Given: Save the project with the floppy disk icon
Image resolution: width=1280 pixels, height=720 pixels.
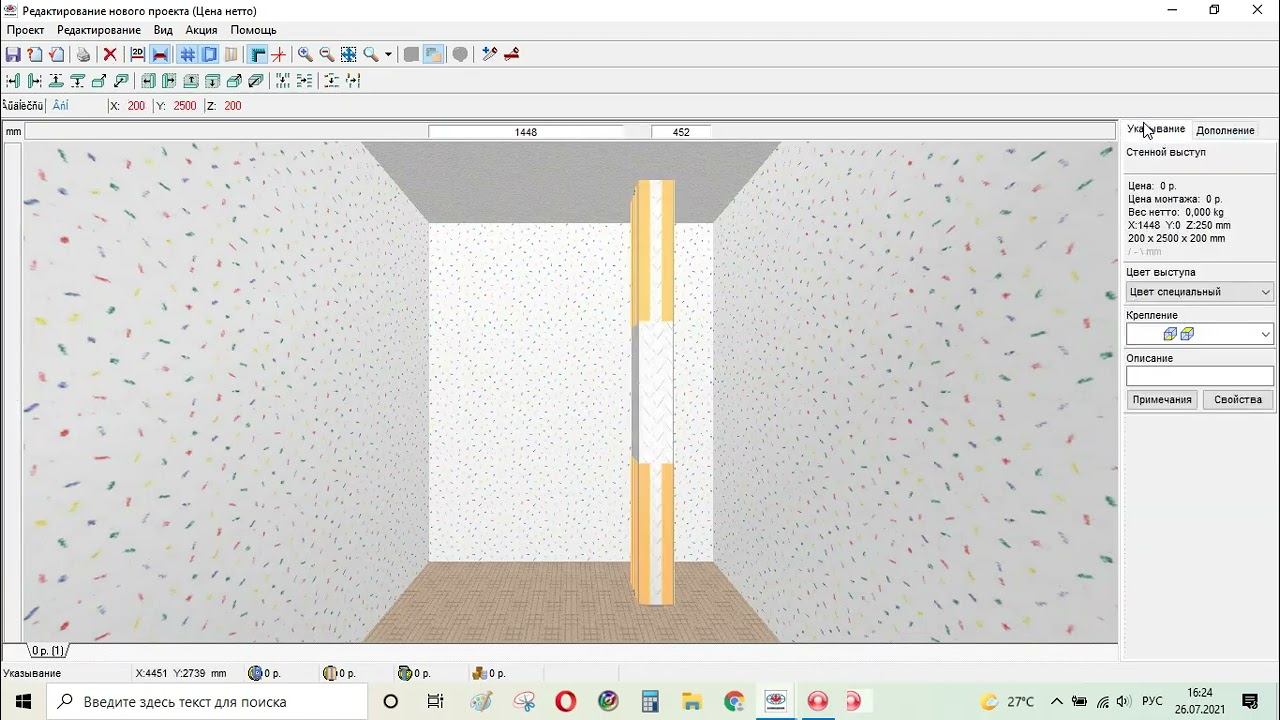Looking at the screenshot, I should pyautogui.click(x=13, y=54).
